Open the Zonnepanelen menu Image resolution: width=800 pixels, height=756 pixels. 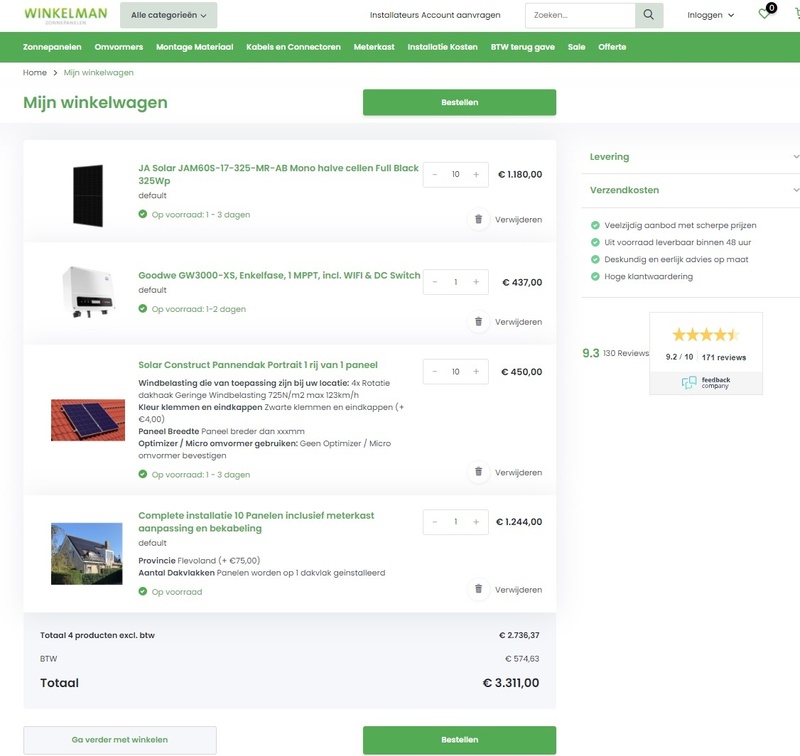[52, 47]
